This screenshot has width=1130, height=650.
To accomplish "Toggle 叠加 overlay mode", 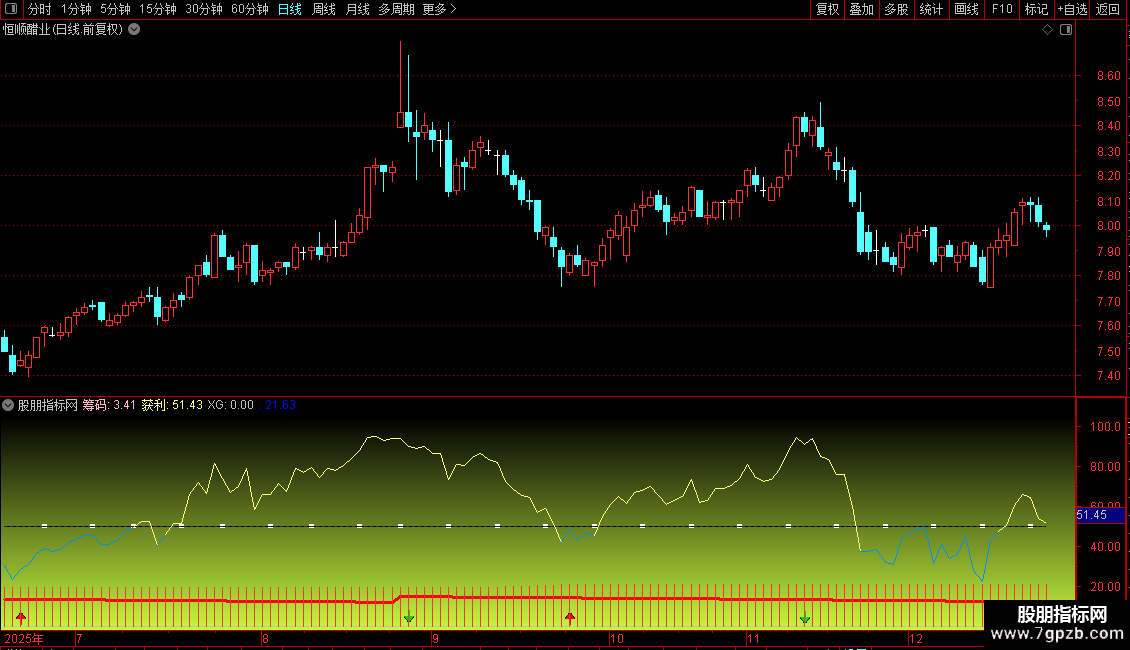I will click(861, 9).
